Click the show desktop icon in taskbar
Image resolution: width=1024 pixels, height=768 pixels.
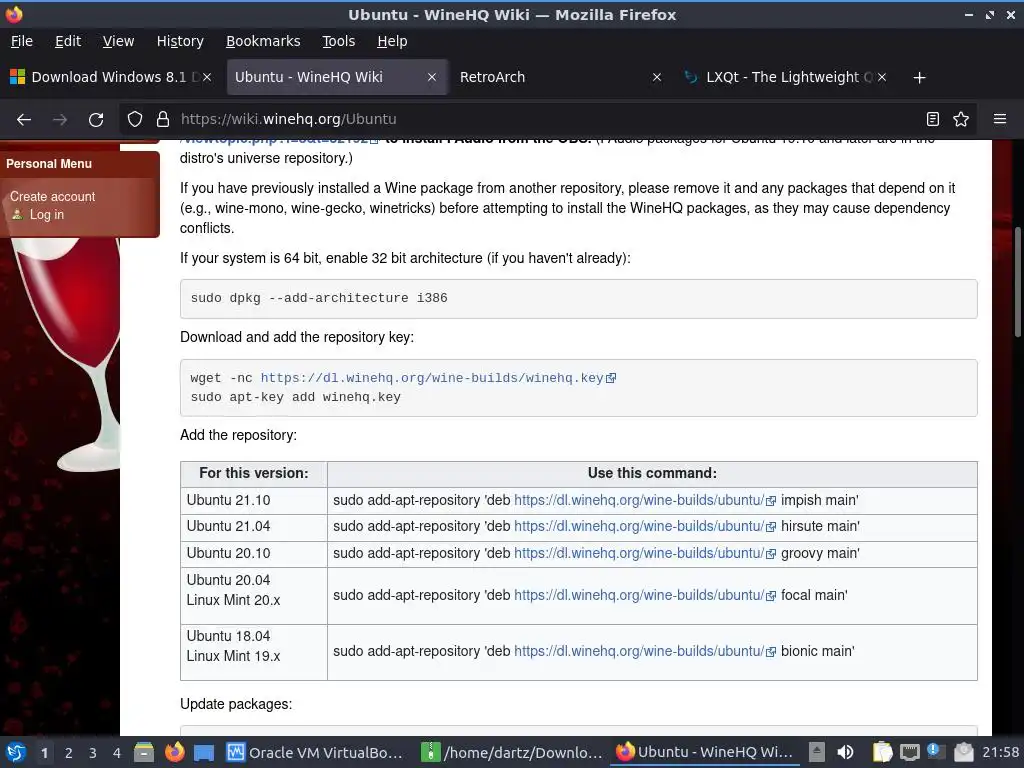204,752
